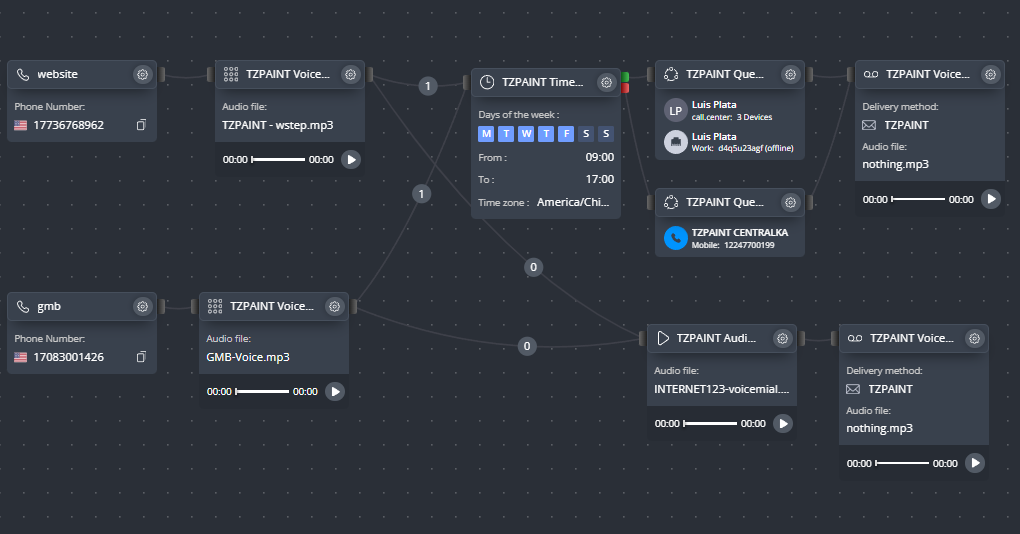Image resolution: width=1020 pixels, height=534 pixels.
Task: Play the GMB-Voice.mp3 audio file
Action: tap(335, 392)
